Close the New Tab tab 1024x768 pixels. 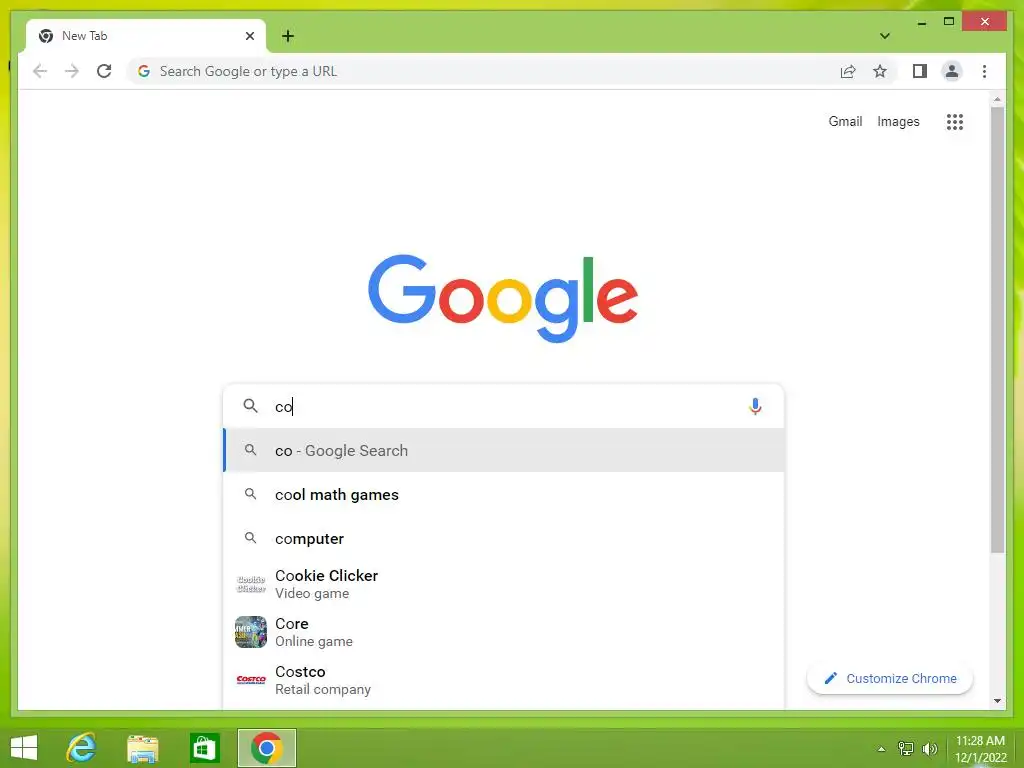click(x=249, y=36)
